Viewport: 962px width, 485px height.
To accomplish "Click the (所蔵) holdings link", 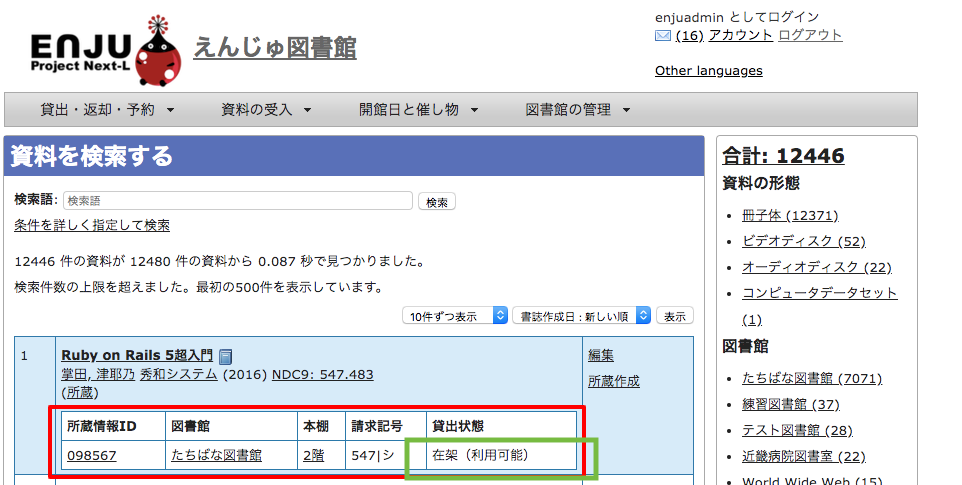I will (80, 392).
